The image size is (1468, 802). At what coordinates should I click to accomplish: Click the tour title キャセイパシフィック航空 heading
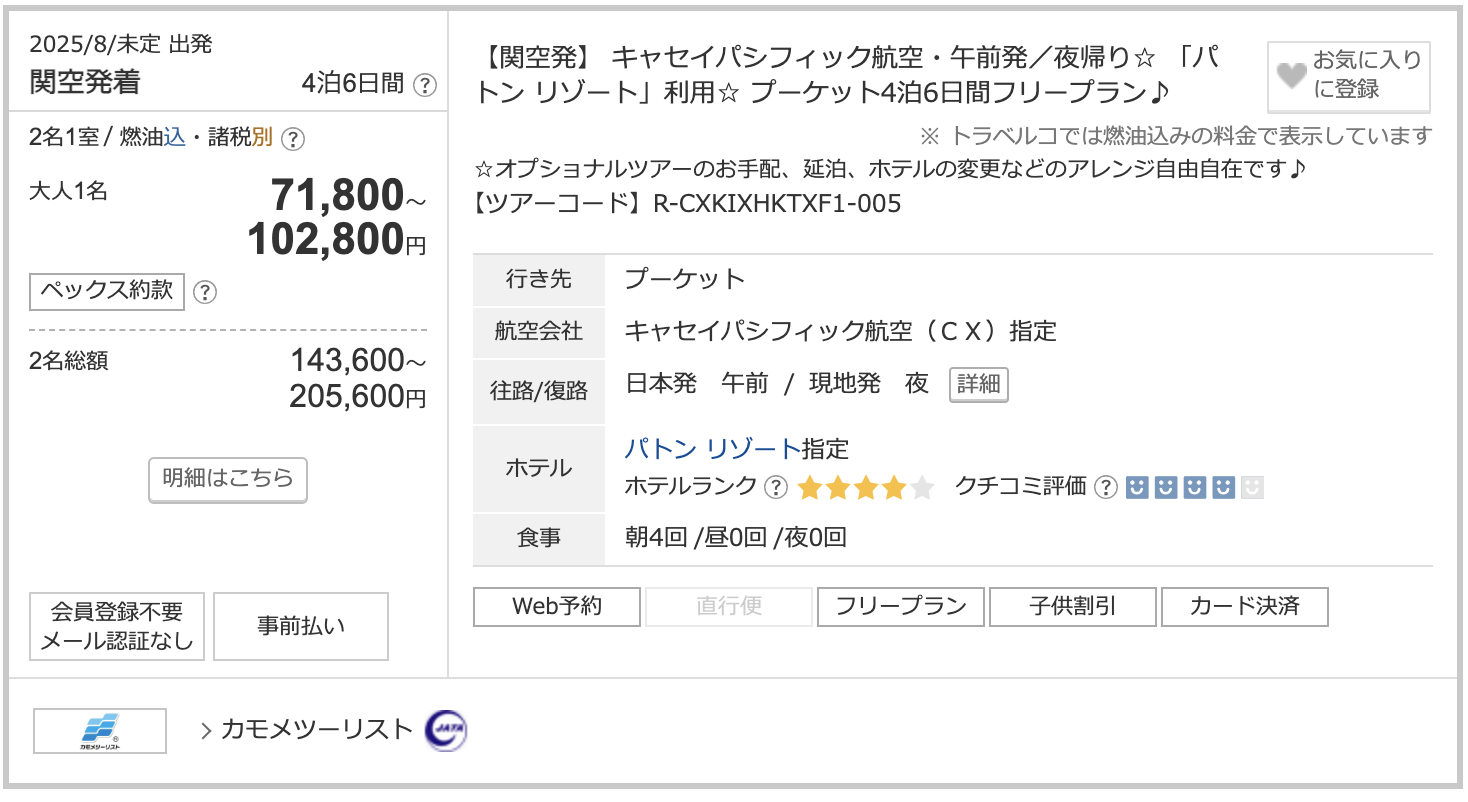(851, 74)
